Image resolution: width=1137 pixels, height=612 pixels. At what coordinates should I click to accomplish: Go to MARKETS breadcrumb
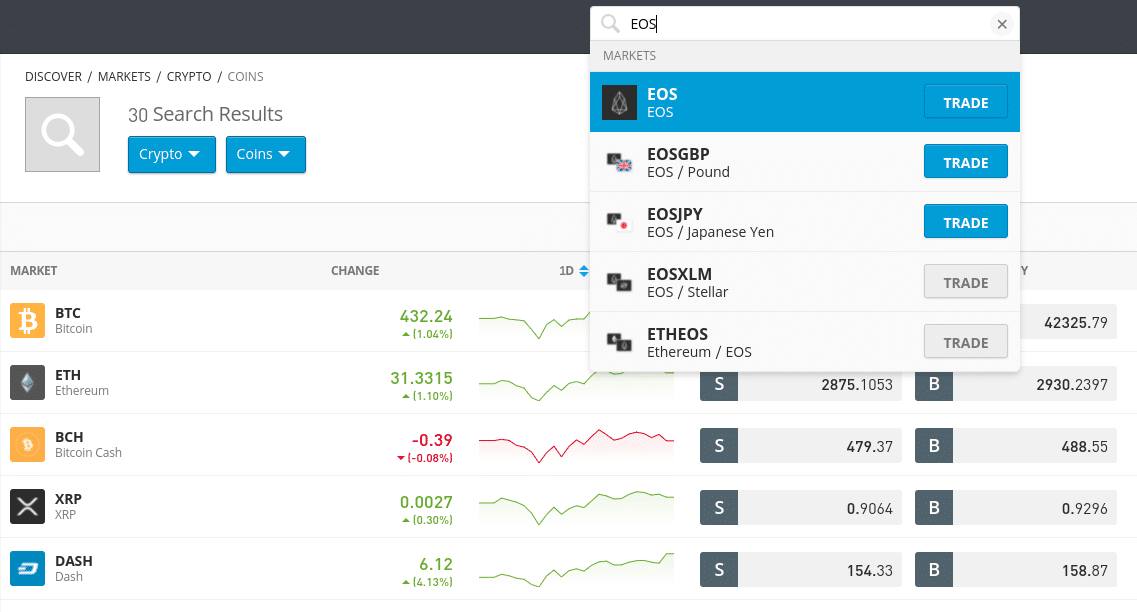click(124, 76)
